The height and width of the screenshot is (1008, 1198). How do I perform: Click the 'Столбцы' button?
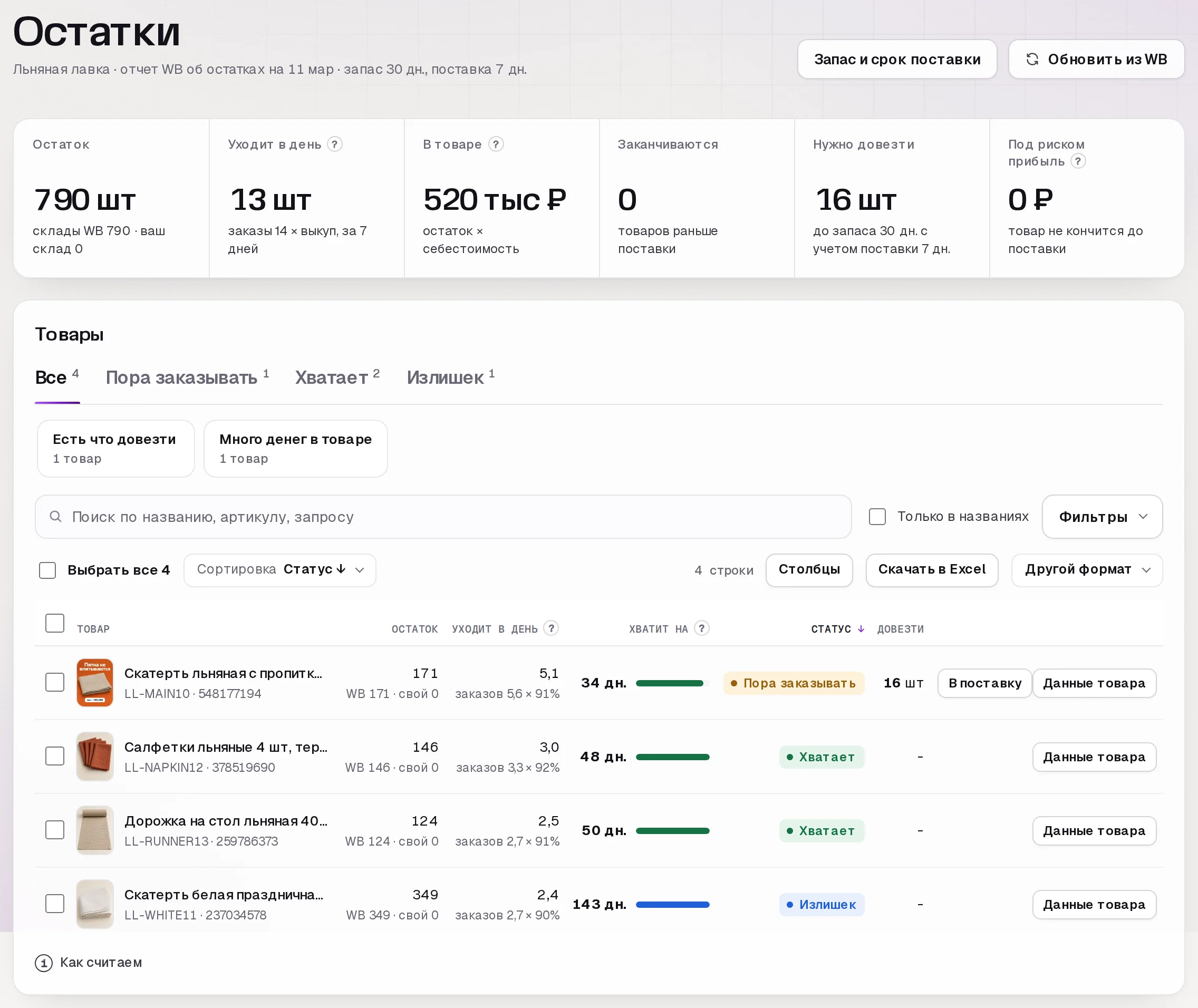click(809, 570)
